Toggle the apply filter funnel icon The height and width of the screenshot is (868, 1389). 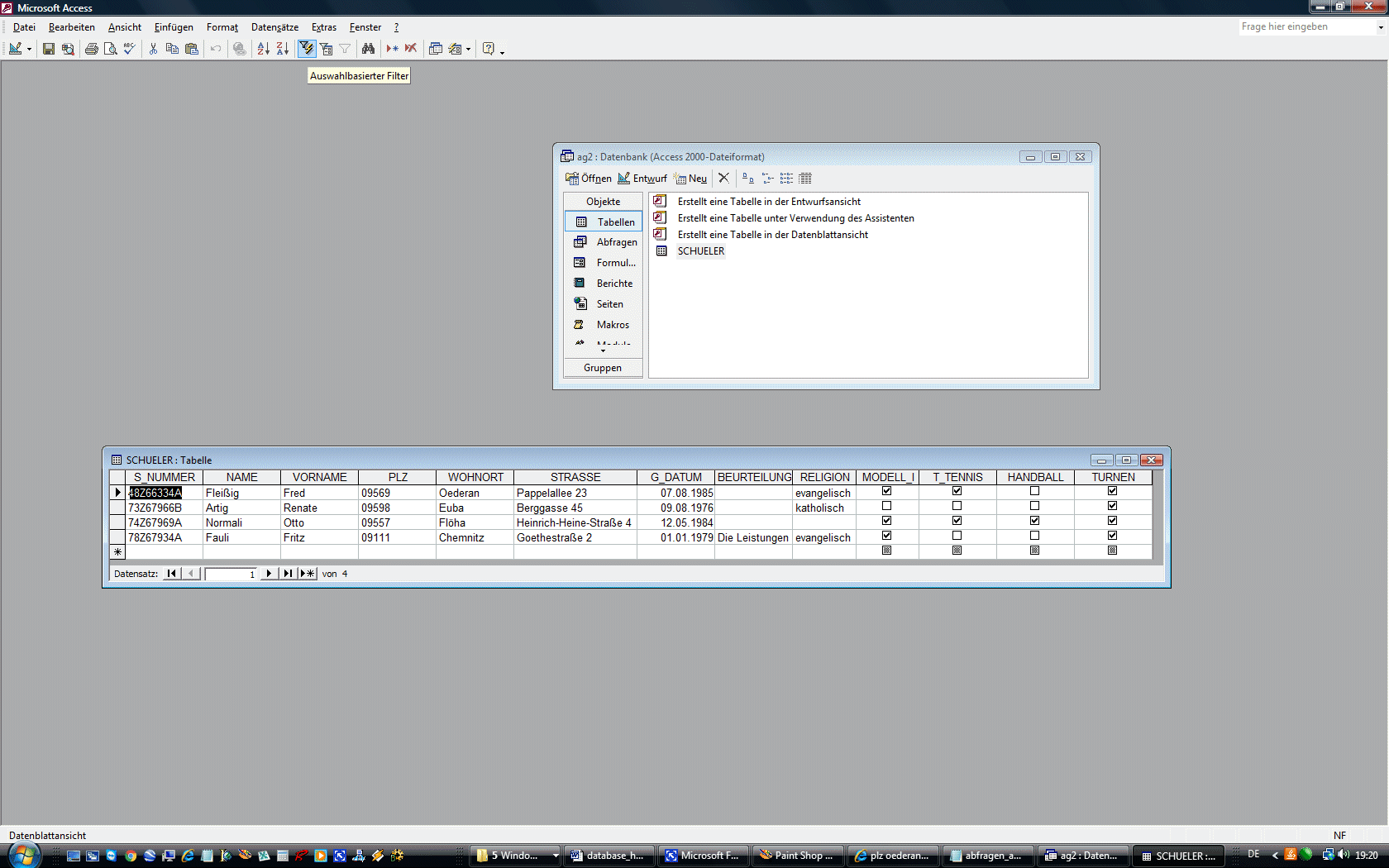coord(345,49)
